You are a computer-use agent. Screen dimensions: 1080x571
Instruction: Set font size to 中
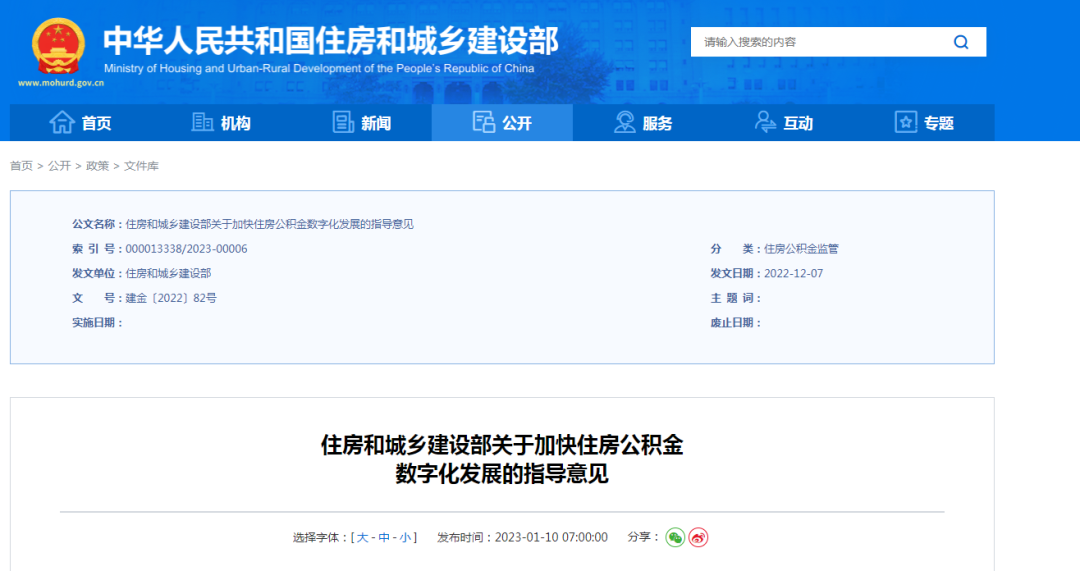click(x=384, y=537)
